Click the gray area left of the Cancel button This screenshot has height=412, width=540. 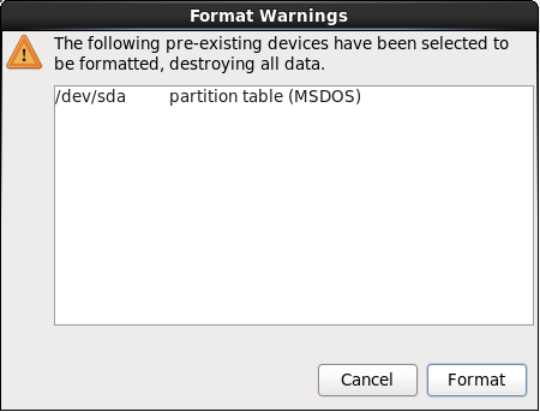(183, 380)
